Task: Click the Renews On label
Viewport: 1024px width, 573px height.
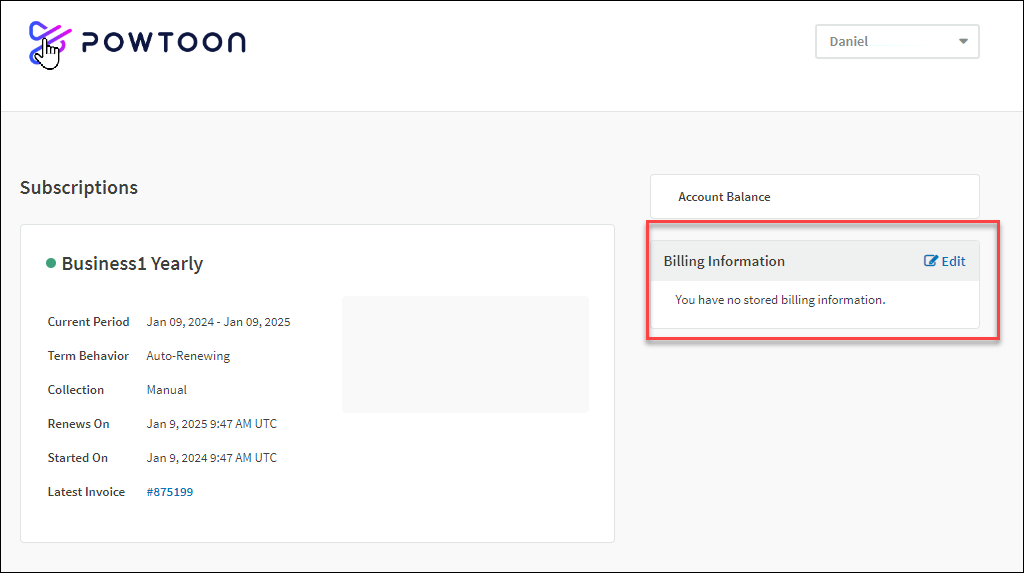Action: coord(78,423)
